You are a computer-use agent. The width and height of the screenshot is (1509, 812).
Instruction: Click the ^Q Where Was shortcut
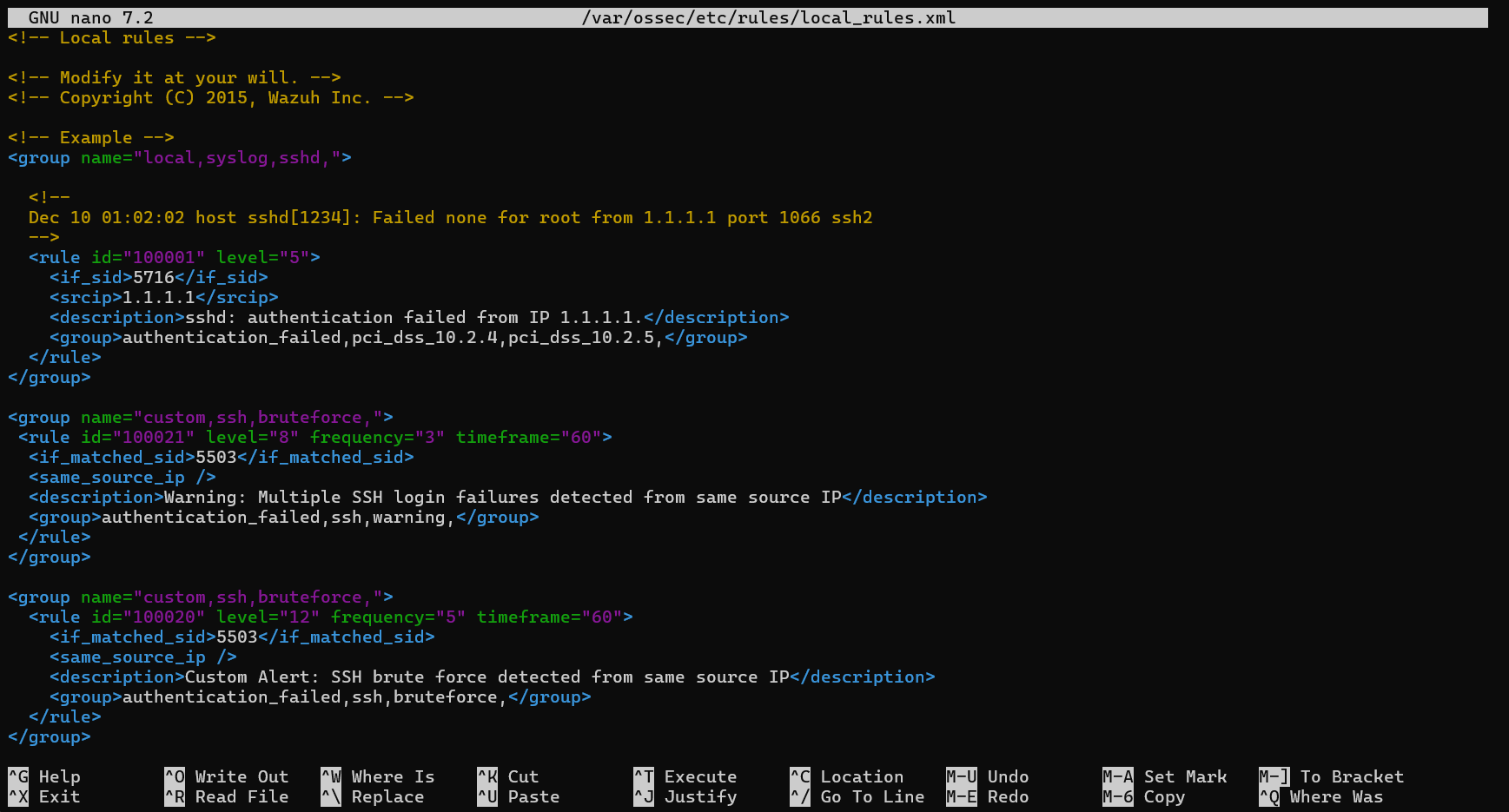tap(1321, 796)
